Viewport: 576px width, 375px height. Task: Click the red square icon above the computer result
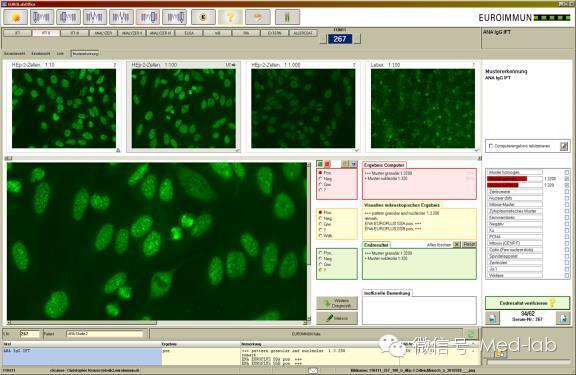pyautogui.click(x=327, y=164)
